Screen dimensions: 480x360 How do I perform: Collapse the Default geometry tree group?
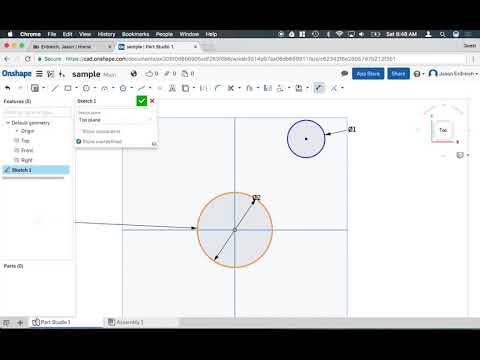point(8,123)
